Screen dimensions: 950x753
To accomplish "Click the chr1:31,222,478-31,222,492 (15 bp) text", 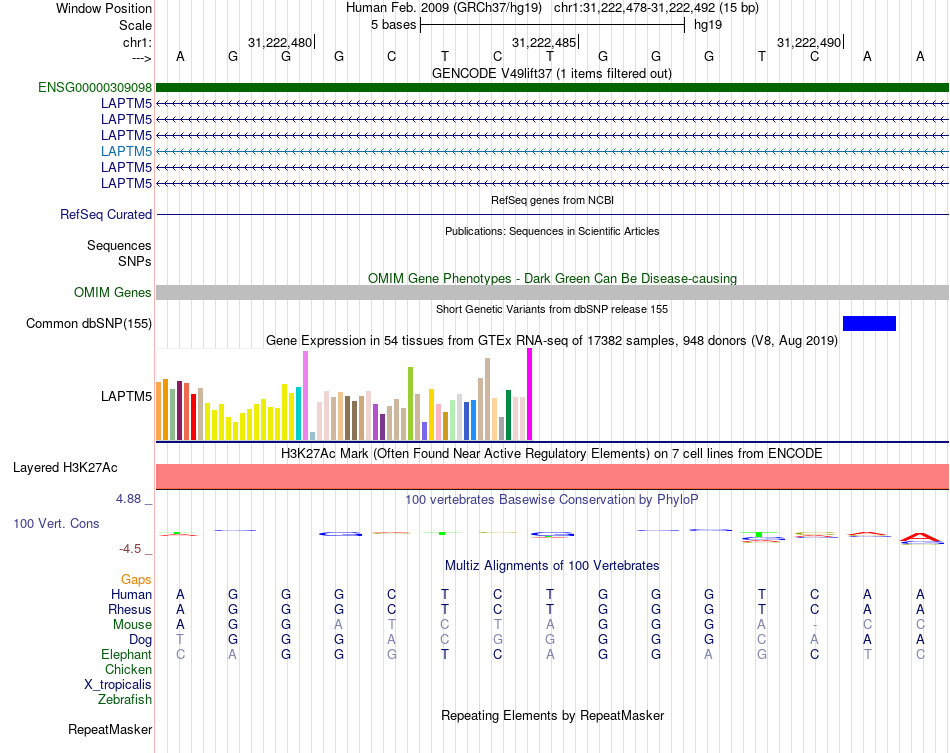I will (656, 8).
